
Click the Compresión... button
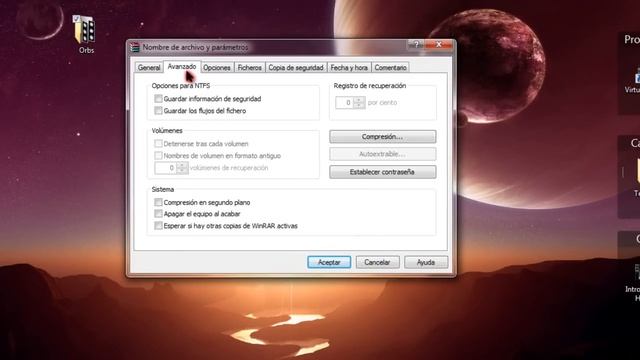pos(382,137)
